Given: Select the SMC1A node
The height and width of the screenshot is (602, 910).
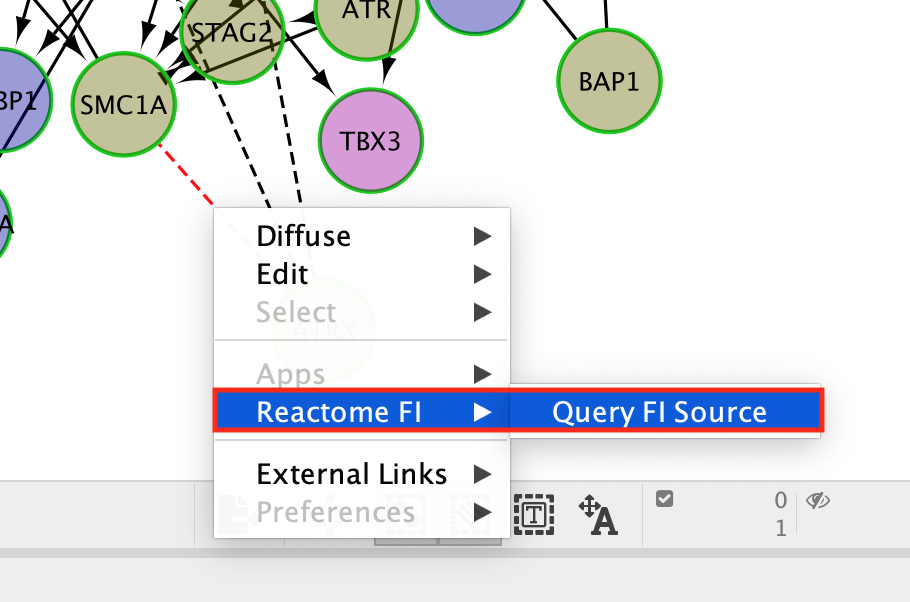Looking at the screenshot, I should pos(124,104).
